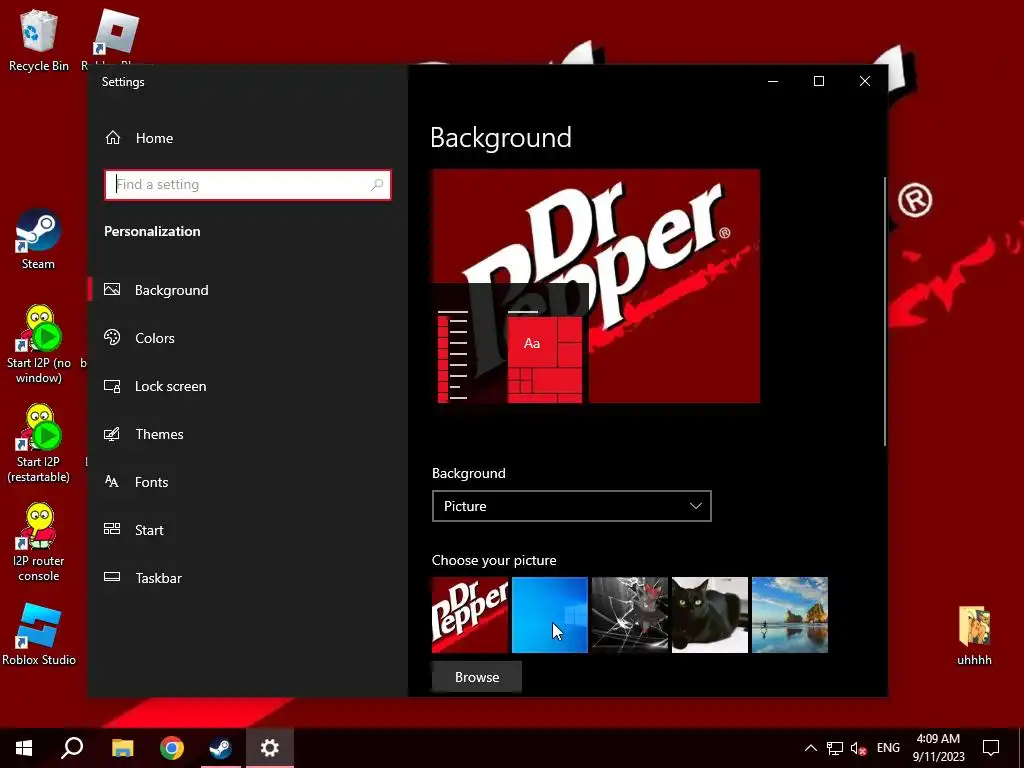Open File Explorer from the taskbar
Viewport: 1024px width, 768px height.
[122, 748]
